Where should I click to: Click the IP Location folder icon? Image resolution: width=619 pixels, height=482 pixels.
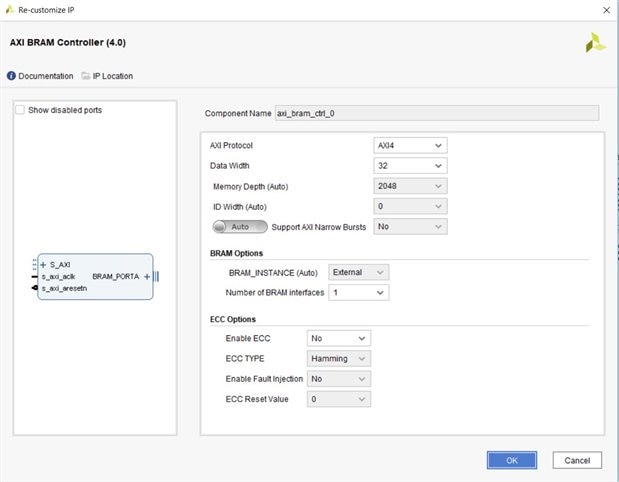[86, 76]
